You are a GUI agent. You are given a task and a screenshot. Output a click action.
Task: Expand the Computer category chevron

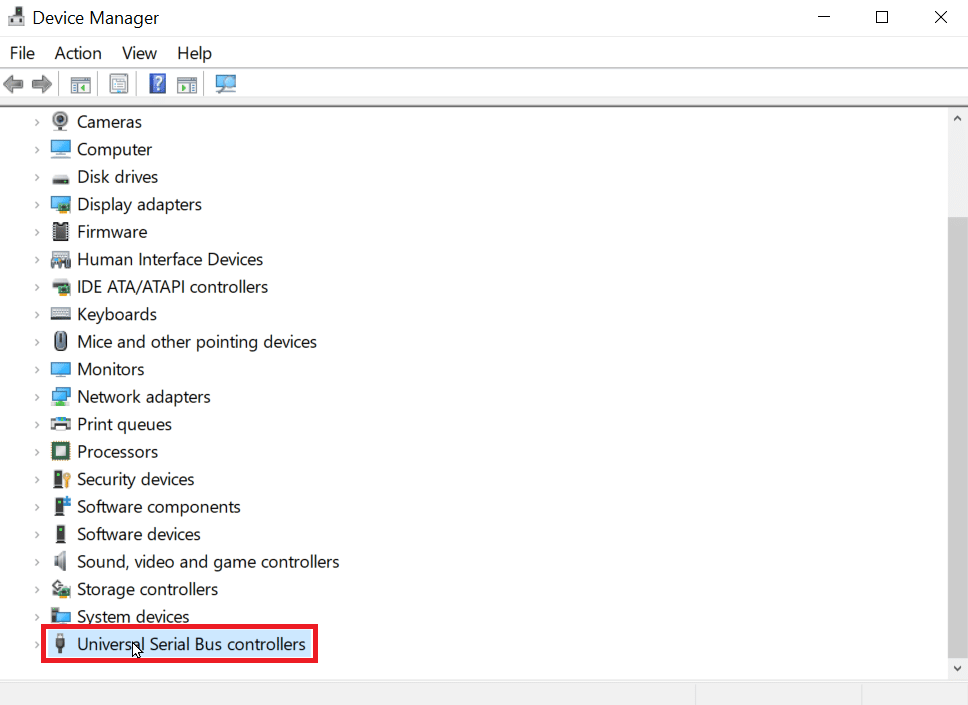pyautogui.click(x=37, y=150)
